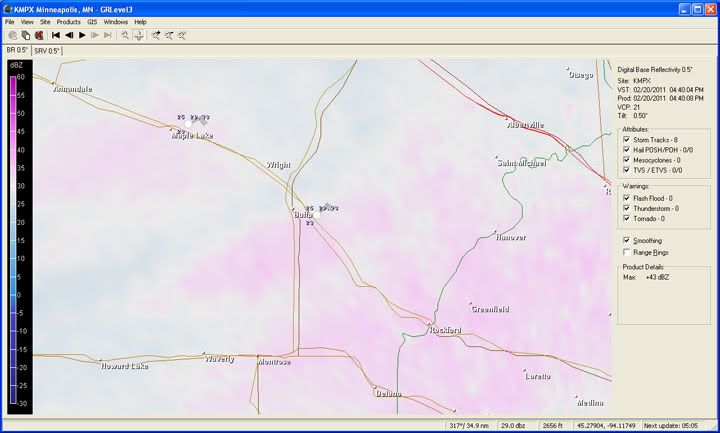
Task: Click the coordinates 45.27904, -94.11749
Action: (606, 426)
